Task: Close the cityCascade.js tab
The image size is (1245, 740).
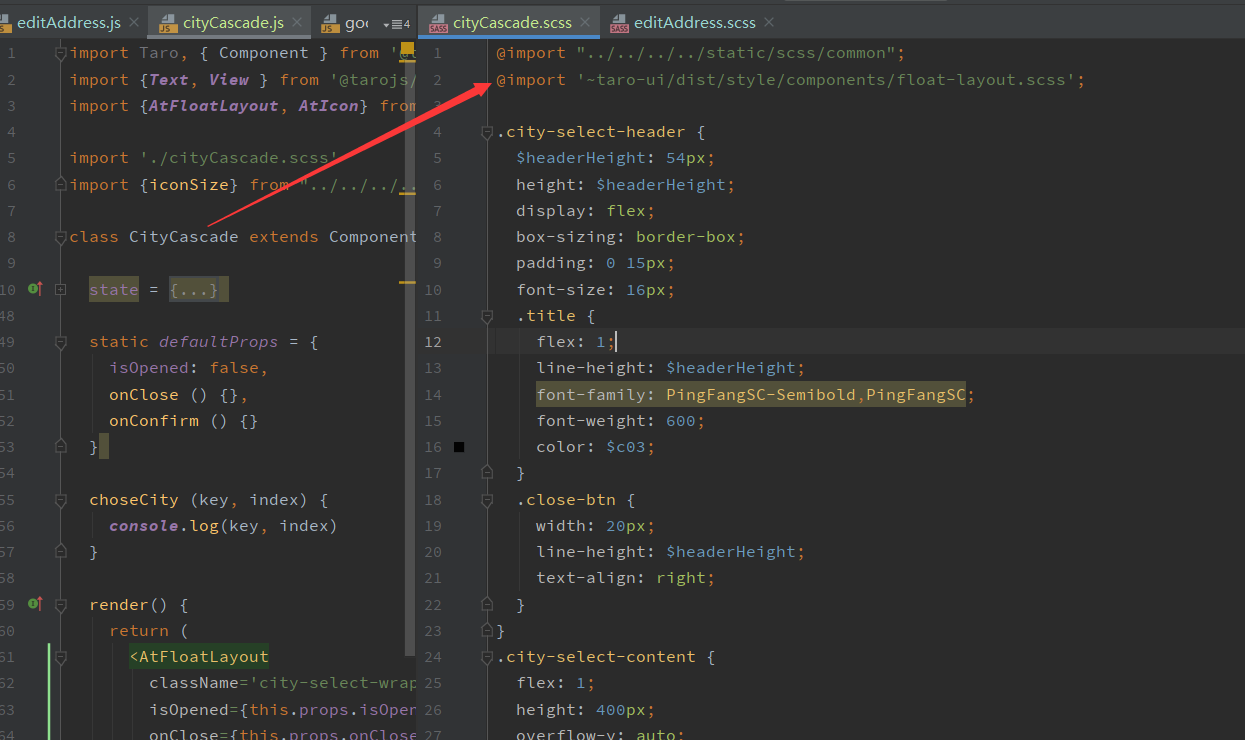Action: pyautogui.click(x=298, y=23)
